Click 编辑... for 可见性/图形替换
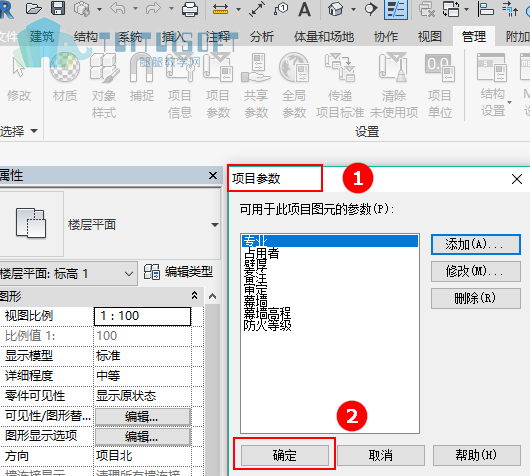The image size is (530, 476). (143, 417)
